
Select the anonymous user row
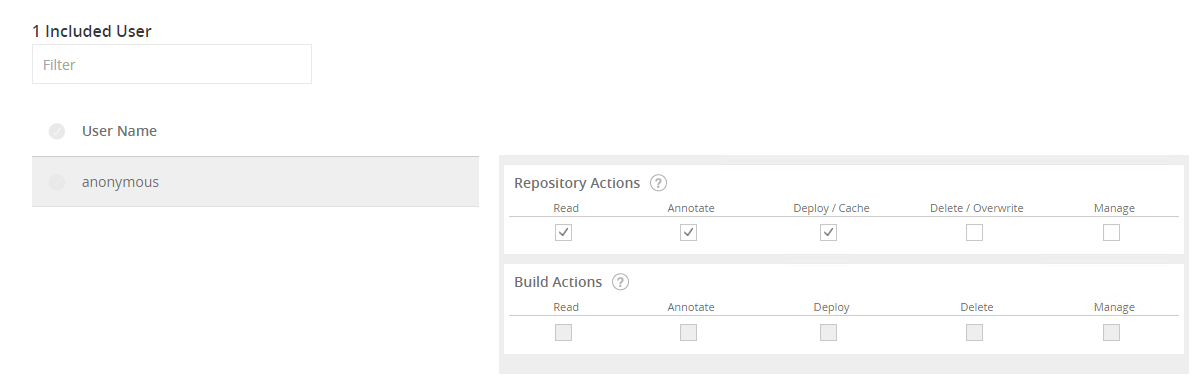coord(255,182)
